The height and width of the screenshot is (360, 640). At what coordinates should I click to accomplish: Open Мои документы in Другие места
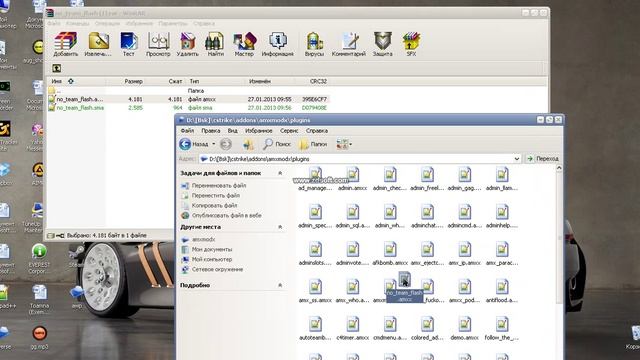tap(212, 249)
